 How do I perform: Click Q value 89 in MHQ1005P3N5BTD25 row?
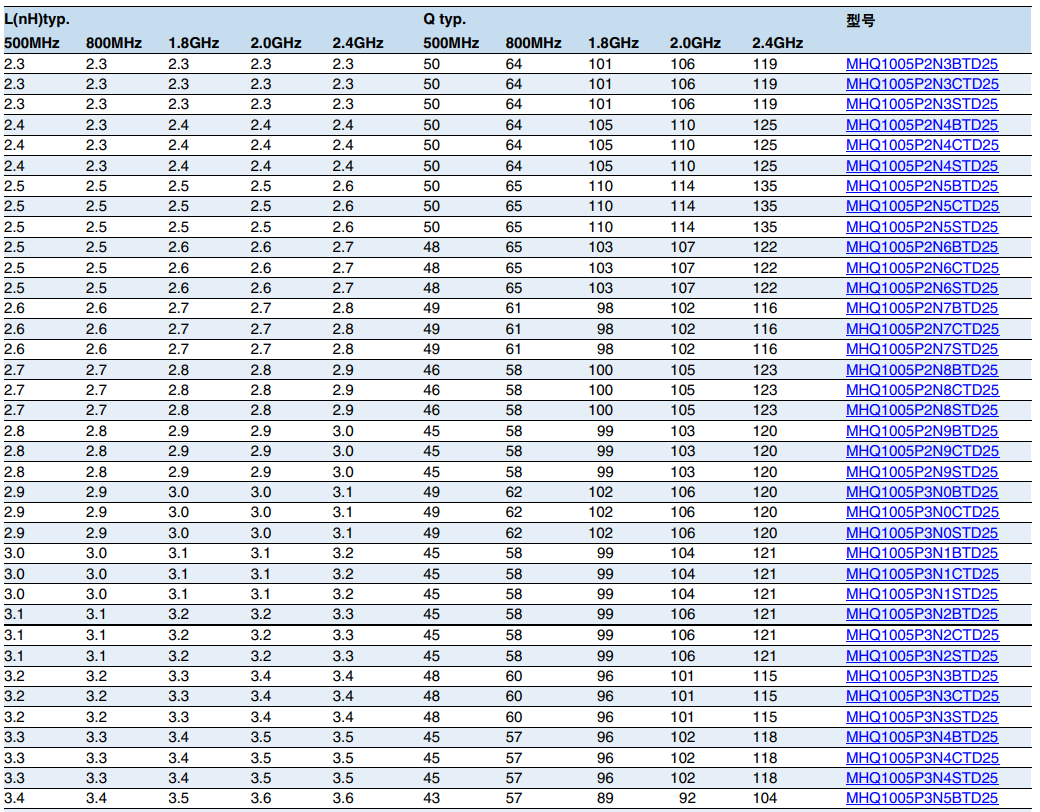605,799
